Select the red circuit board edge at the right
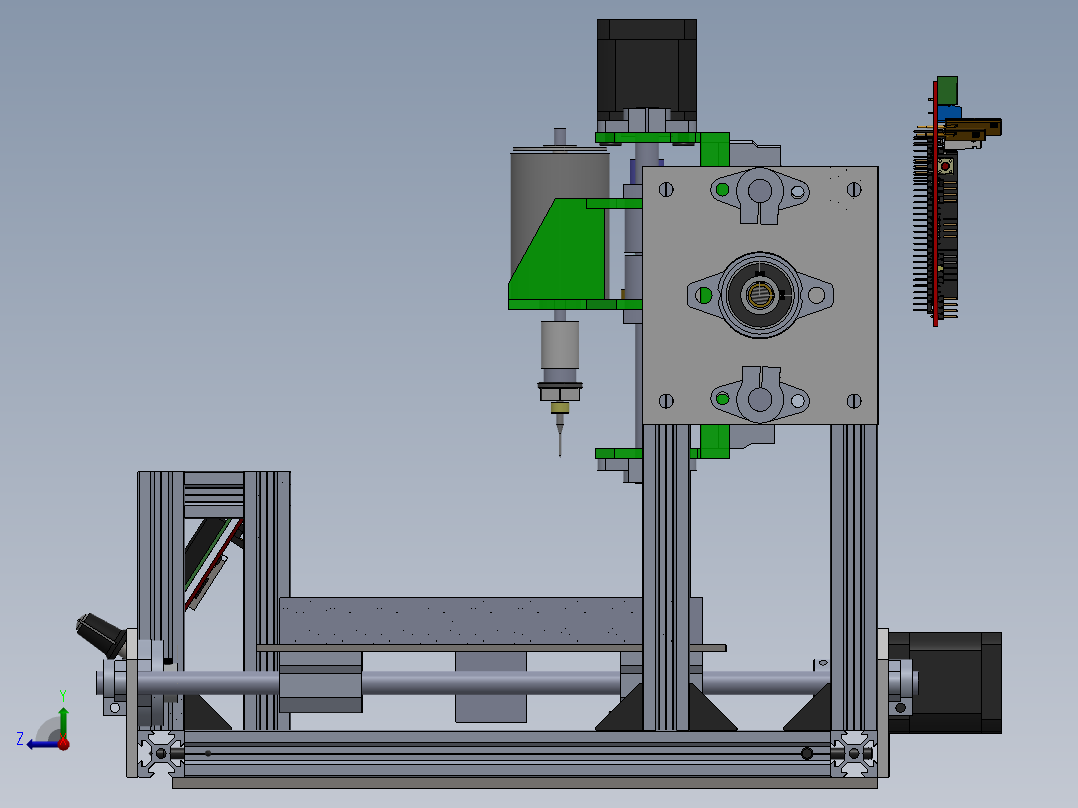 [x=935, y=203]
